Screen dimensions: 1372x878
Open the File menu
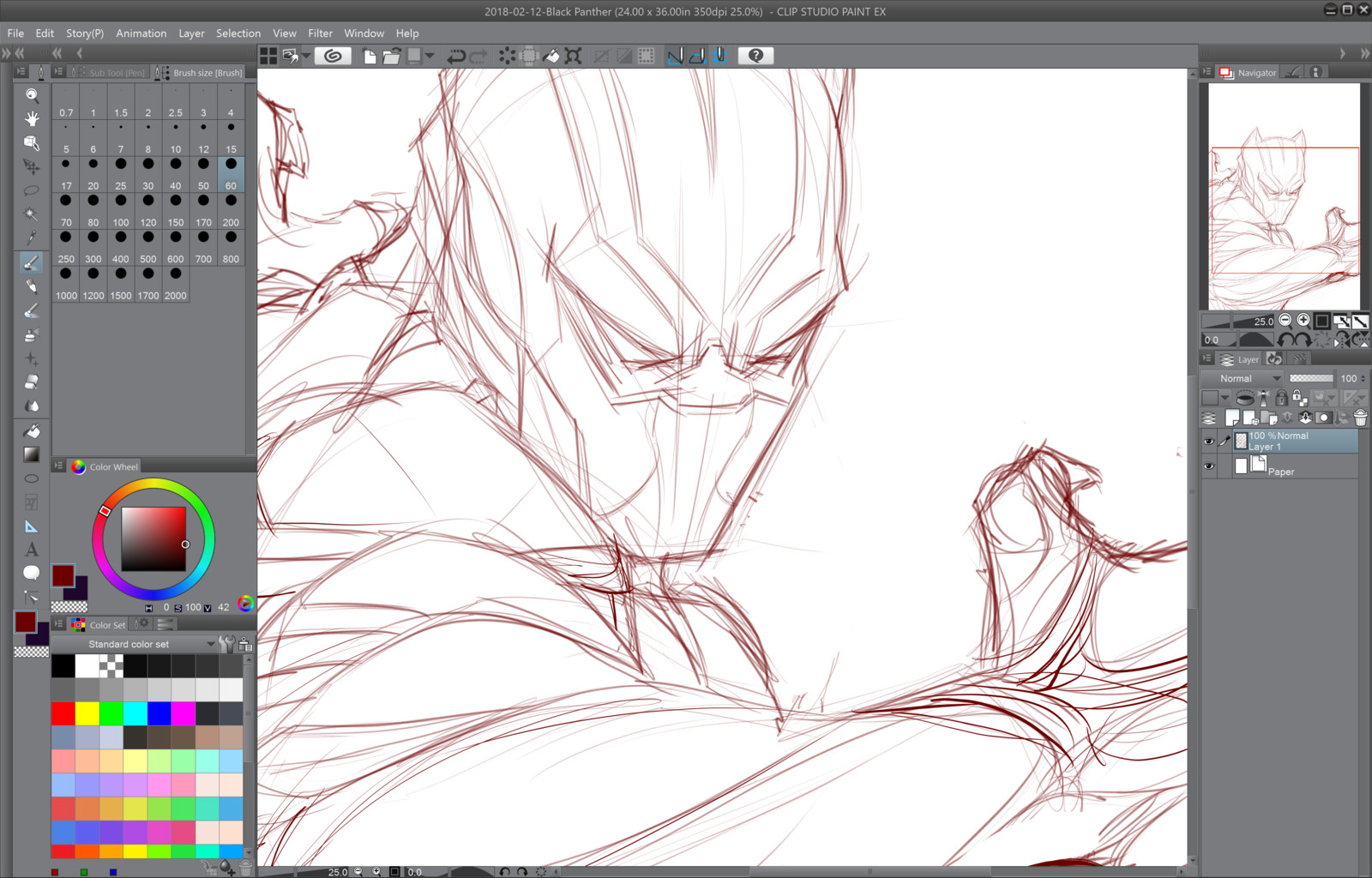[15, 33]
